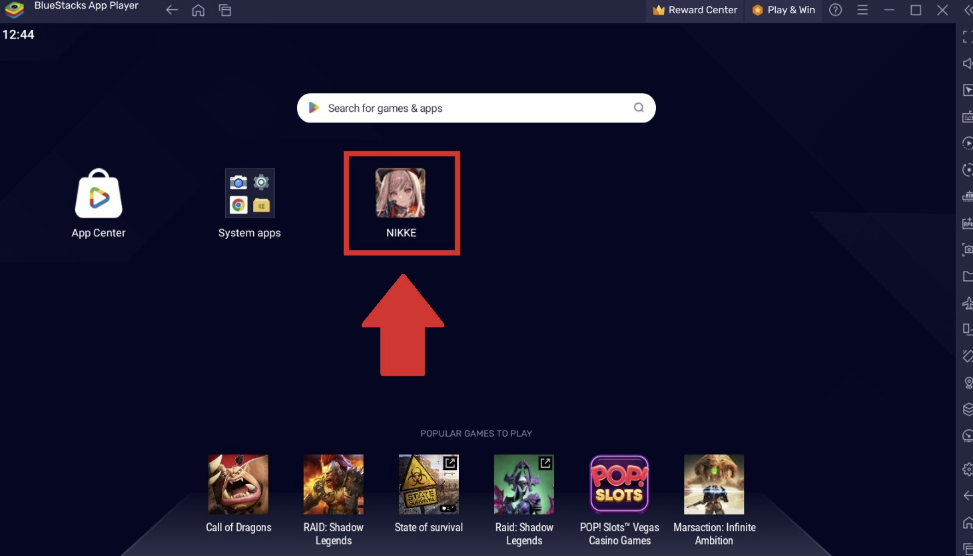The width and height of the screenshot is (973, 556).
Task: Click the search field for games & apps
Action: pyautogui.click(x=476, y=108)
